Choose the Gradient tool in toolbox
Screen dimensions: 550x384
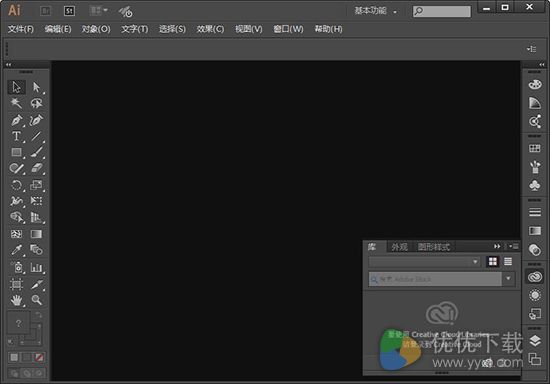click(36, 234)
